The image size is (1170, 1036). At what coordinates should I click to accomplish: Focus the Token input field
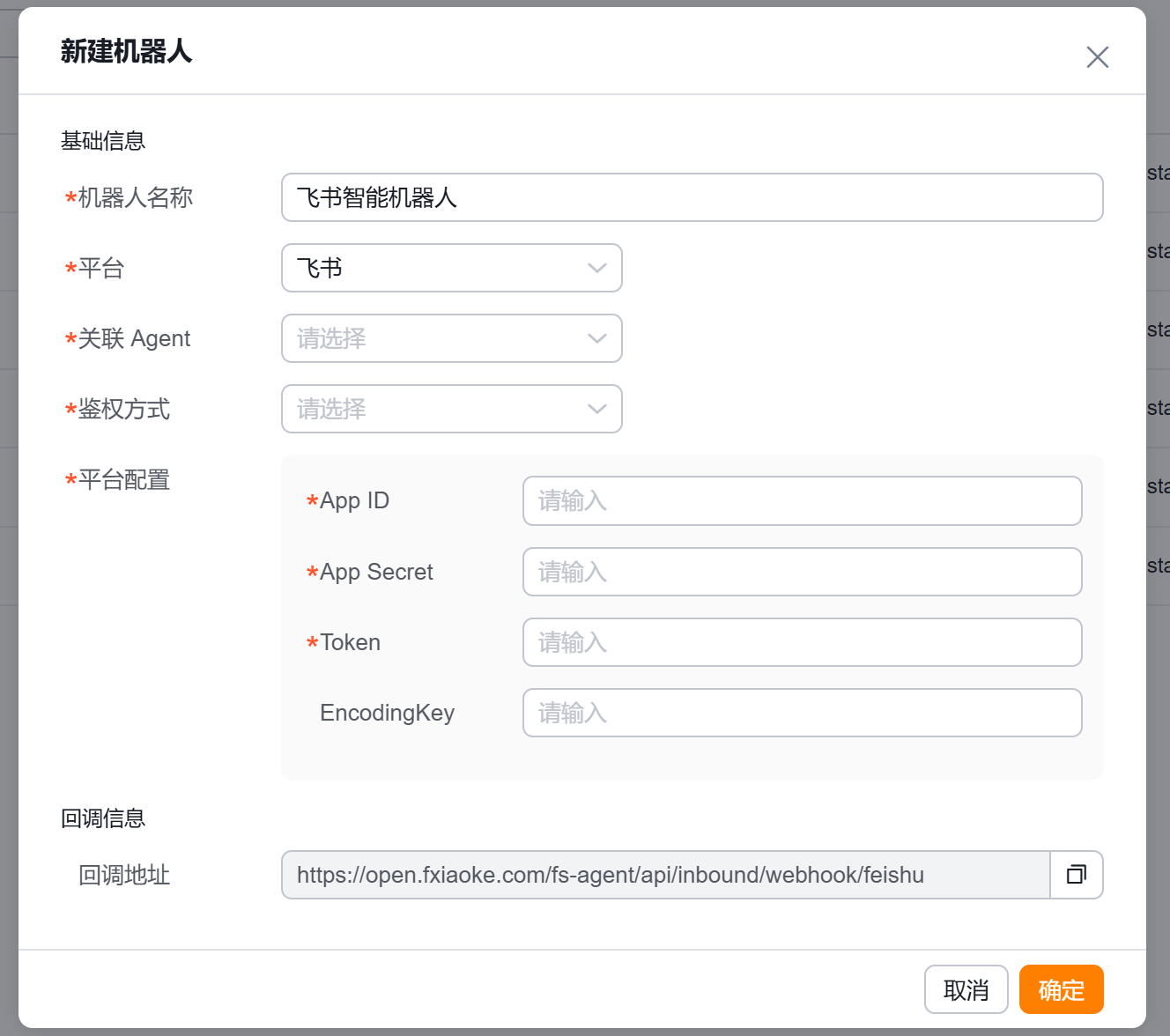[x=803, y=642]
